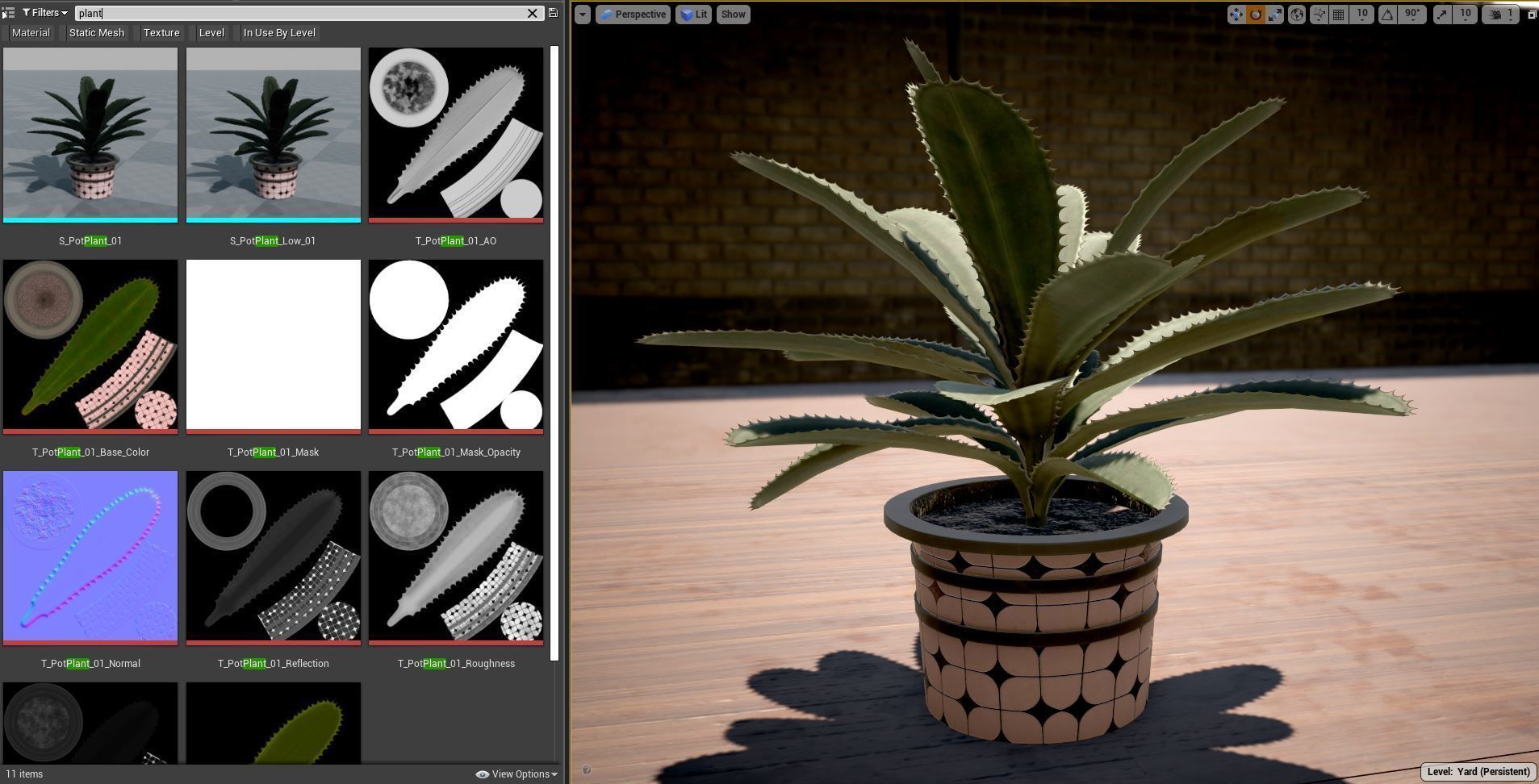
Task: Click the T_PotPlant_01_Base_Color name label
Action: [x=90, y=452]
